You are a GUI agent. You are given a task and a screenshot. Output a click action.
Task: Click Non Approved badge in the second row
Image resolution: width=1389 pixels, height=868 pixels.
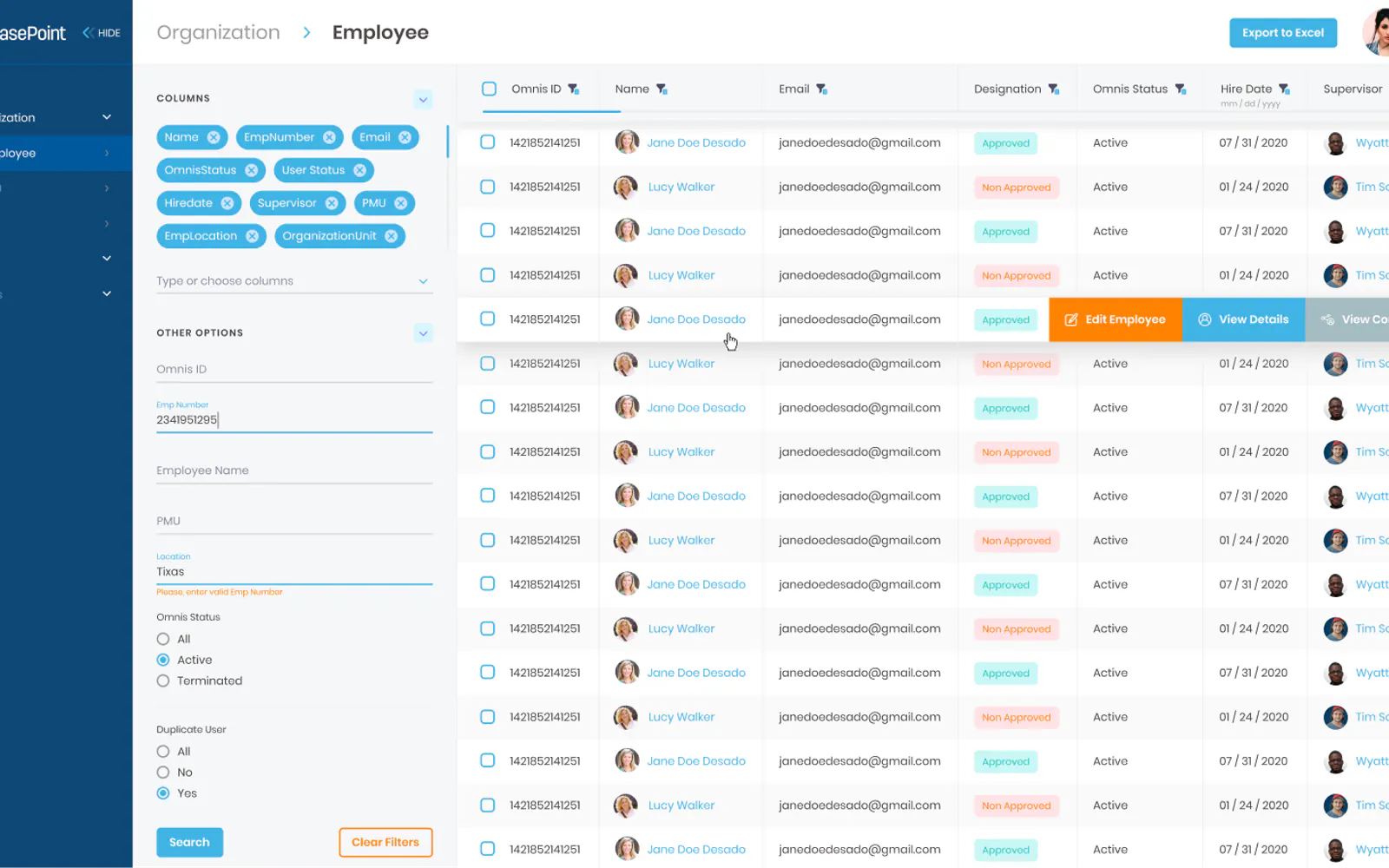(1017, 187)
